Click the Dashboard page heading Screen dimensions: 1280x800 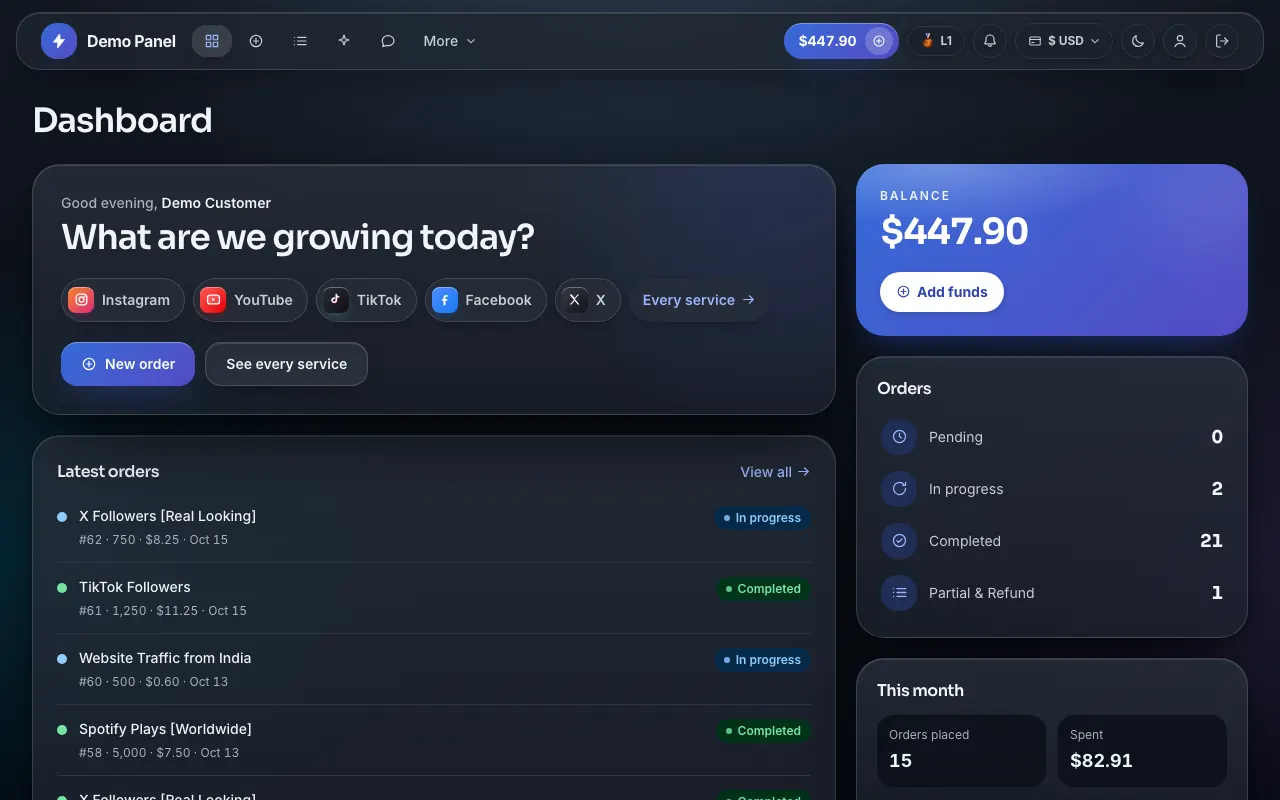pos(123,121)
